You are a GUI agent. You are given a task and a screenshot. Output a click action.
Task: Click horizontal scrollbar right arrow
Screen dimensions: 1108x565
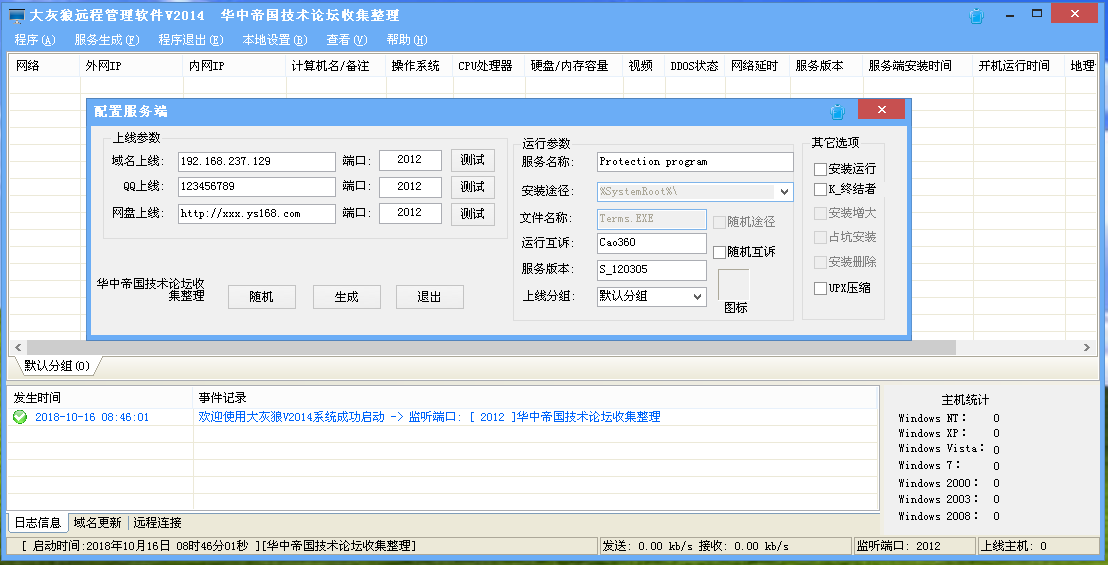1087,347
